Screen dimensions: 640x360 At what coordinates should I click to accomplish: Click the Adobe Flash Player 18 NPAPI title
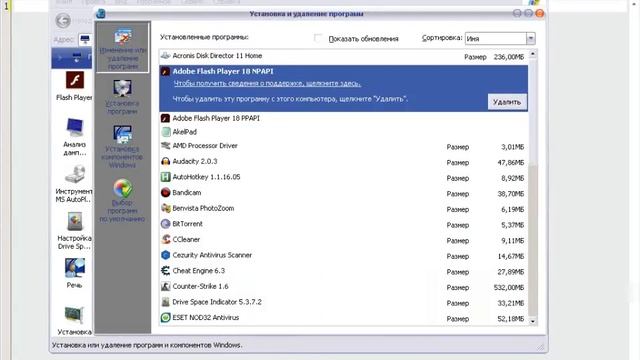[x=223, y=71]
